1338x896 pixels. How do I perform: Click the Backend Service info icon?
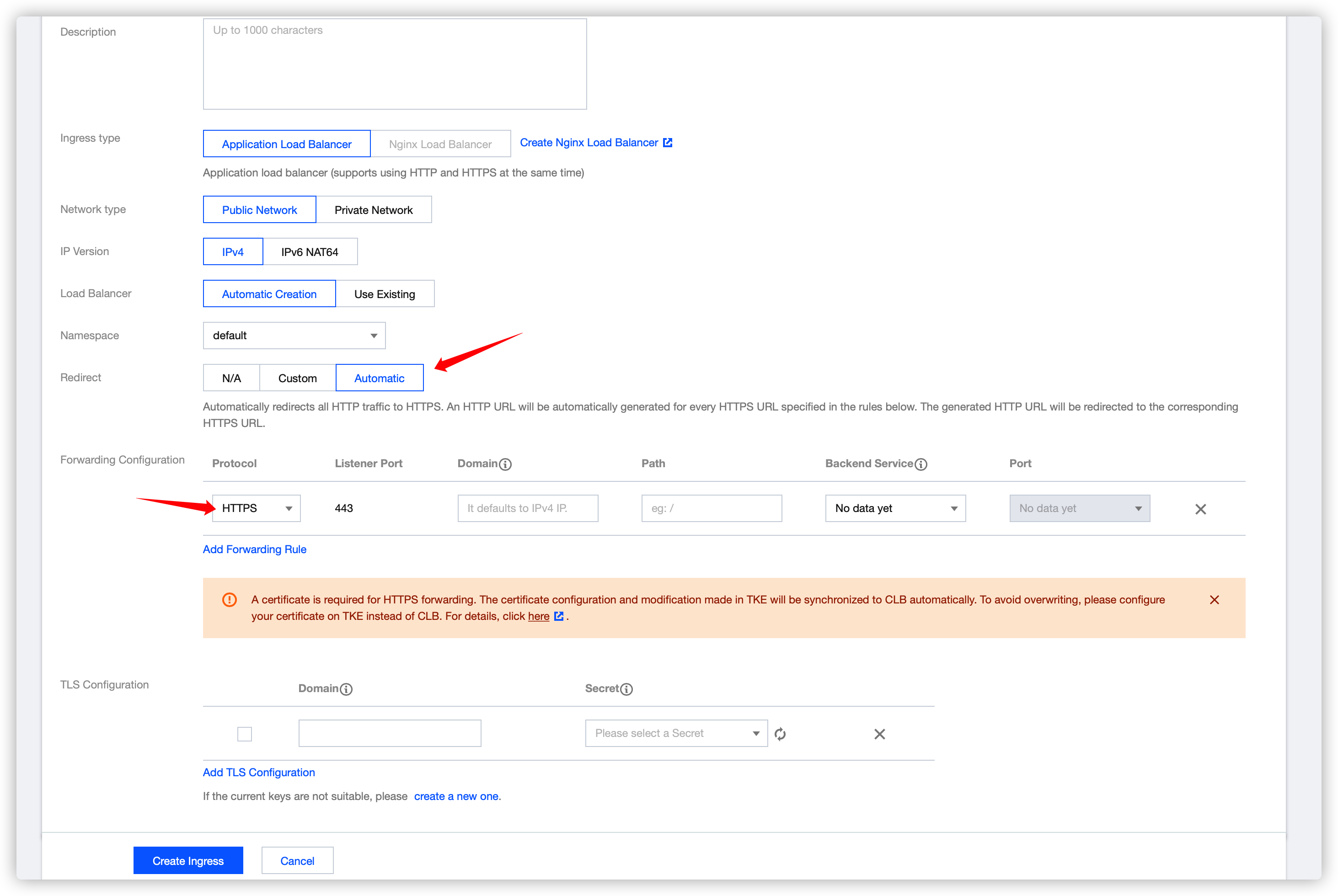tap(921, 464)
